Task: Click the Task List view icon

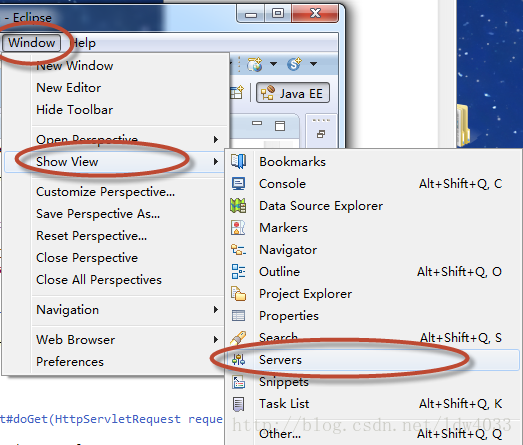Action: pyautogui.click(x=238, y=404)
